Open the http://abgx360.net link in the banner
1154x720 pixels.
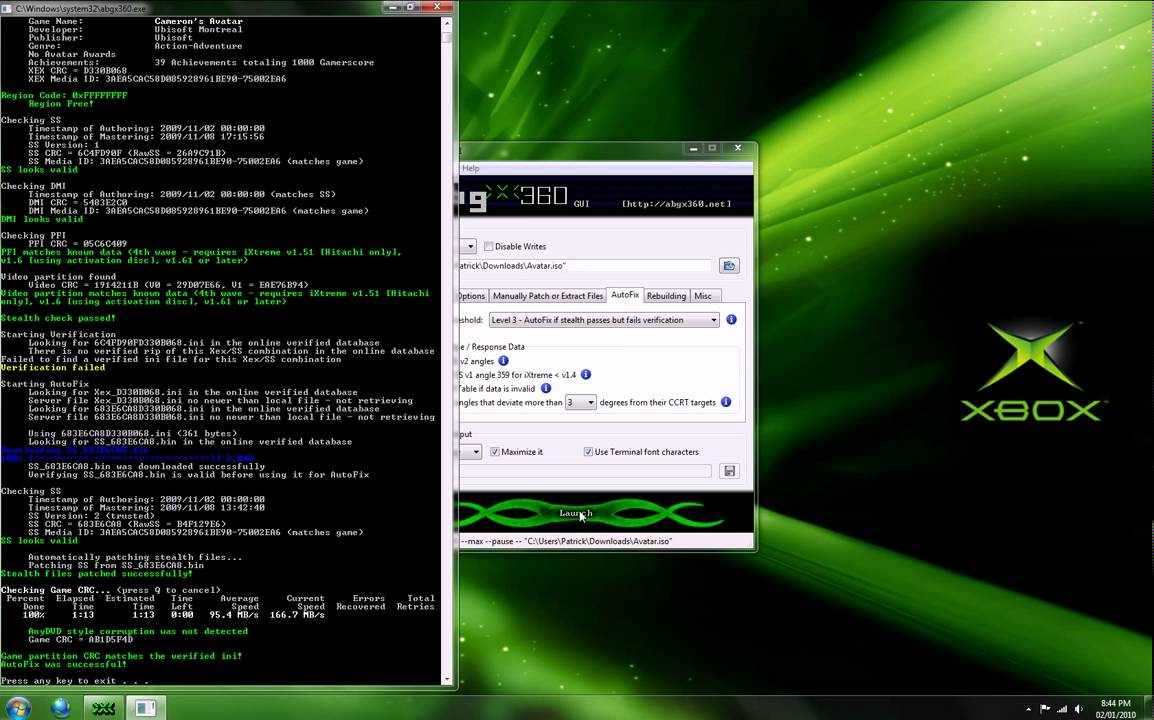676,204
